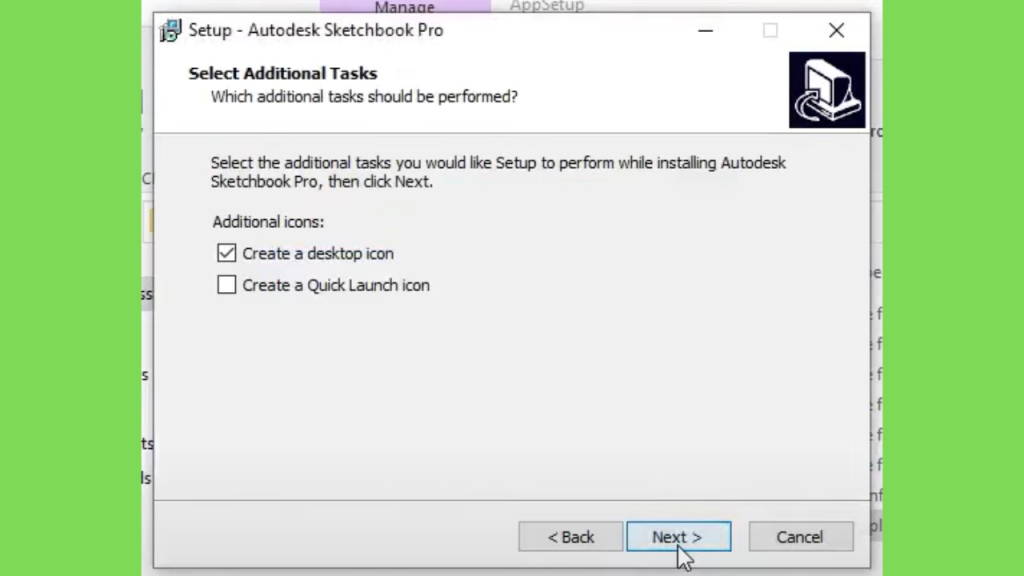Minimize the setup window
This screenshot has height=576, width=1024.
[x=705, y=31]
